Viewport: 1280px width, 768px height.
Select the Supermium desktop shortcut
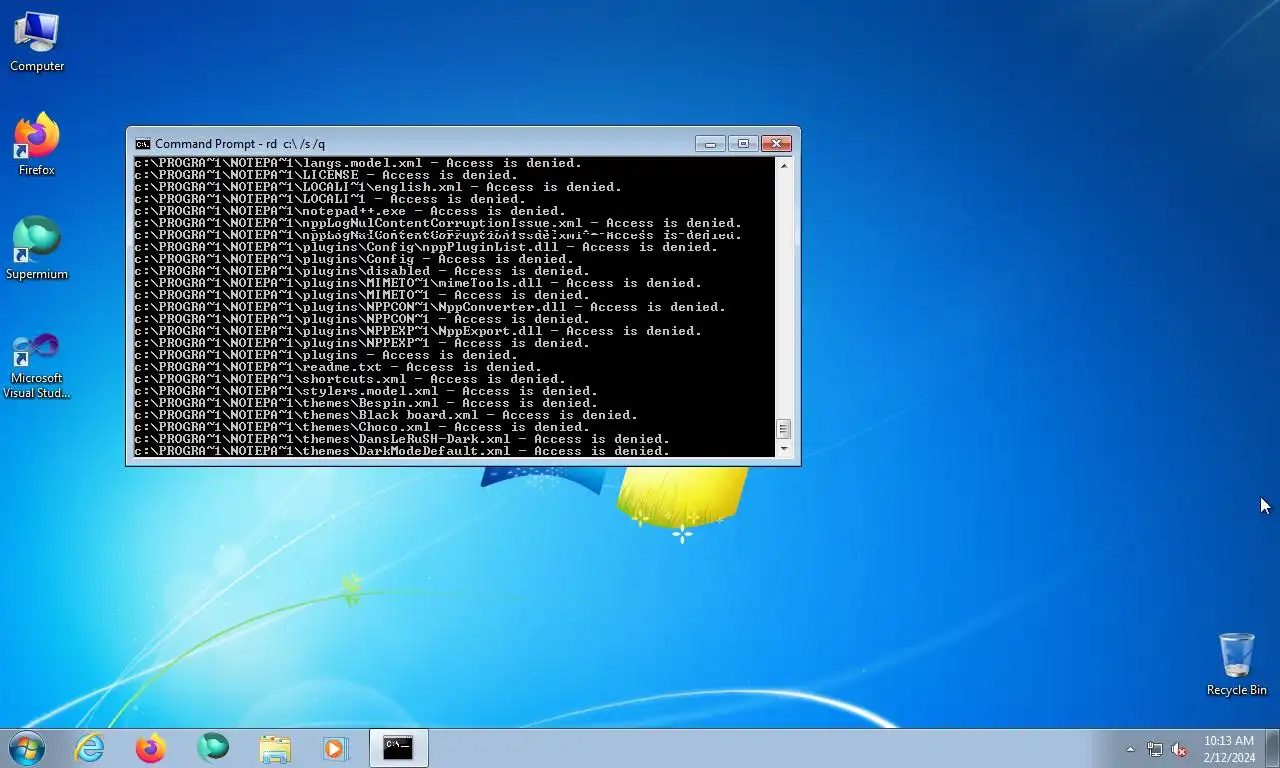point(37,249)
